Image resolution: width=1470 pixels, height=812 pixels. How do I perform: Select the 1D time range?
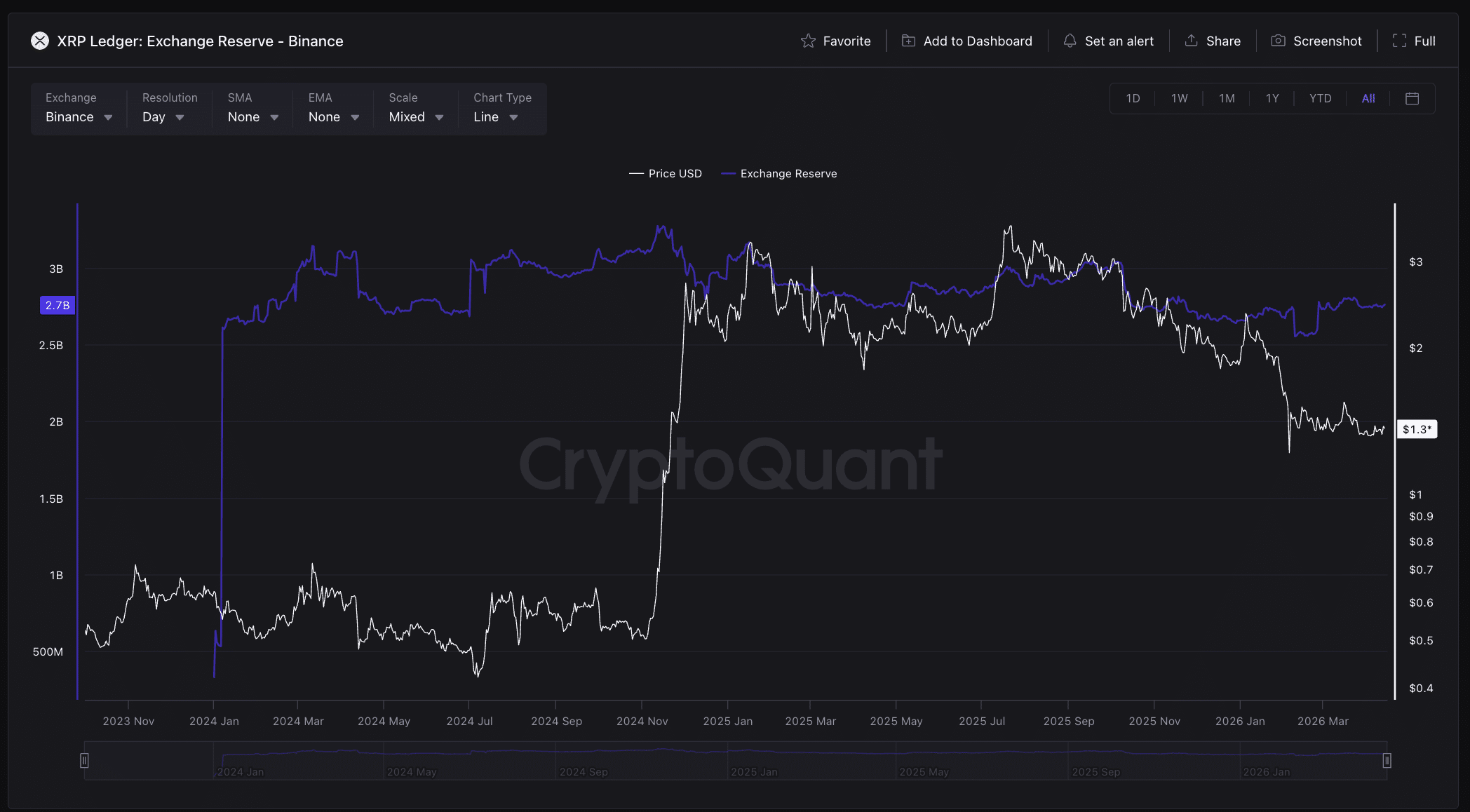pos(1133,98)
